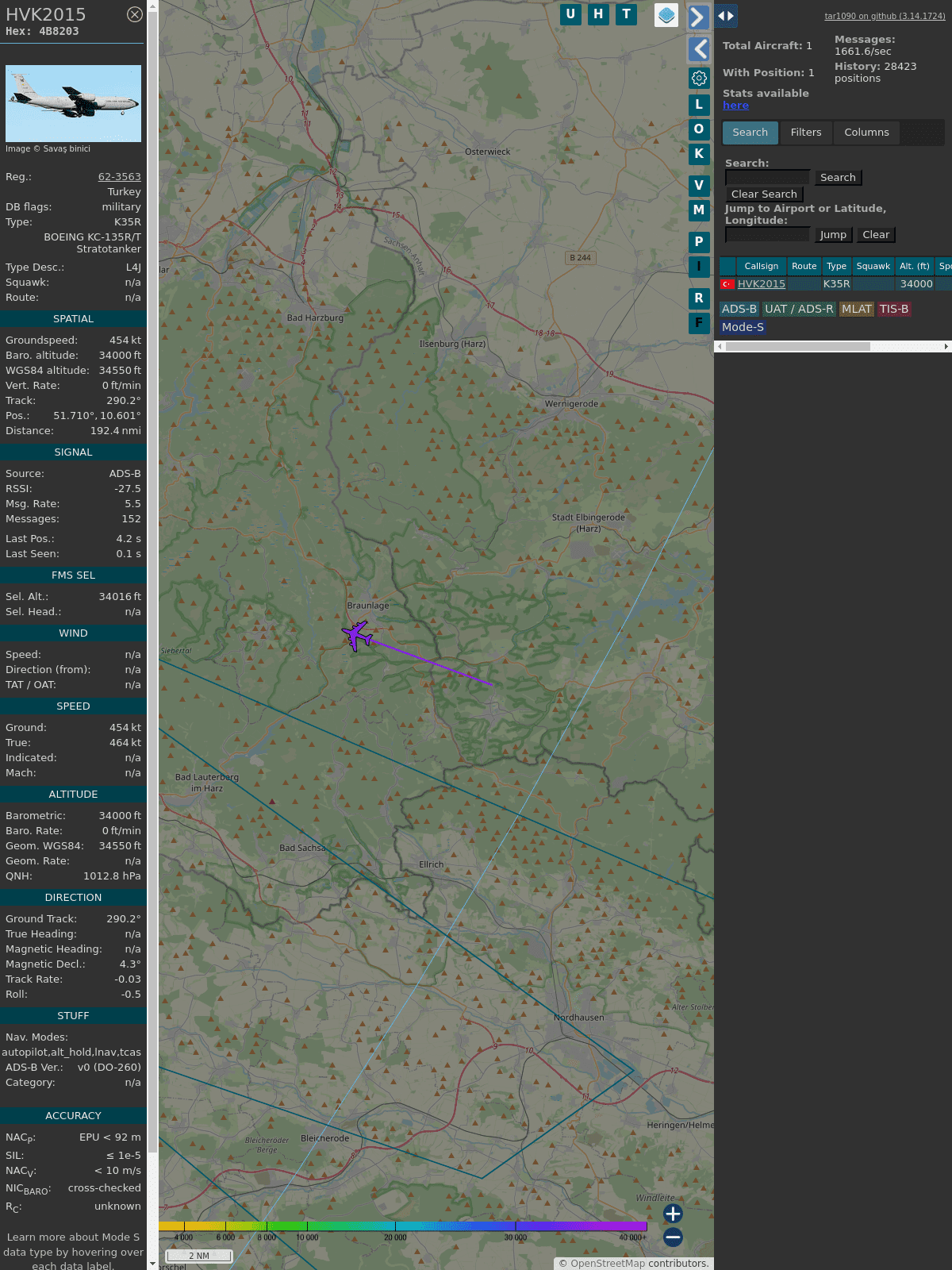Toggle the L labels button
This screenshot has height=1270, width=952.
[699, 104]
